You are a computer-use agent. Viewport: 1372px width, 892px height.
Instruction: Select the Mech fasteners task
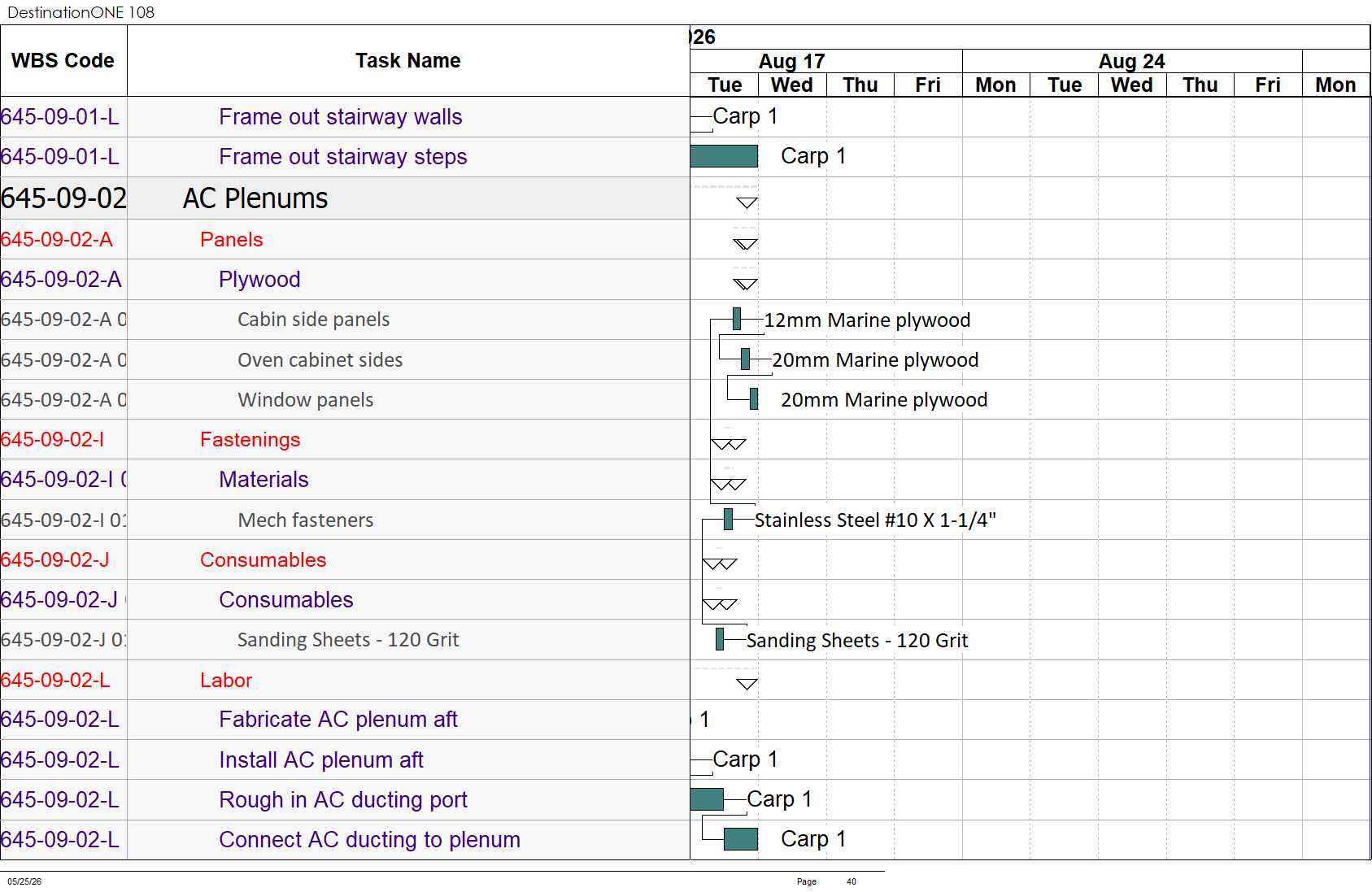click(305, 520)
